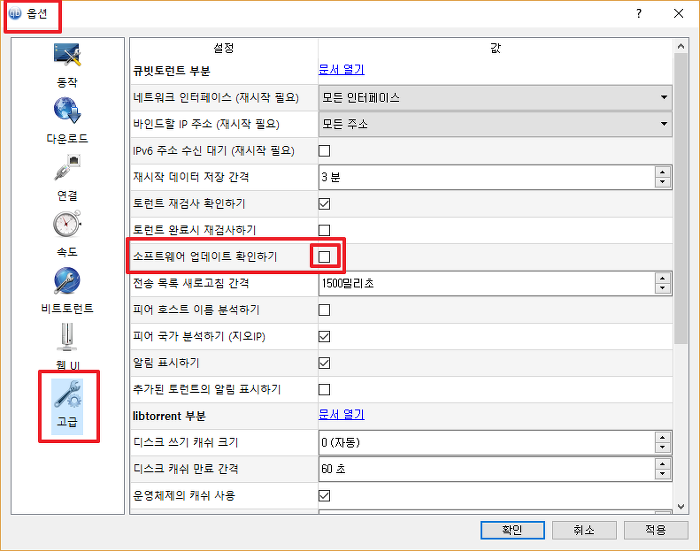The image size is (700, 551).
Task: Click the 확인 (OK) button
Action: coord(512,530)
